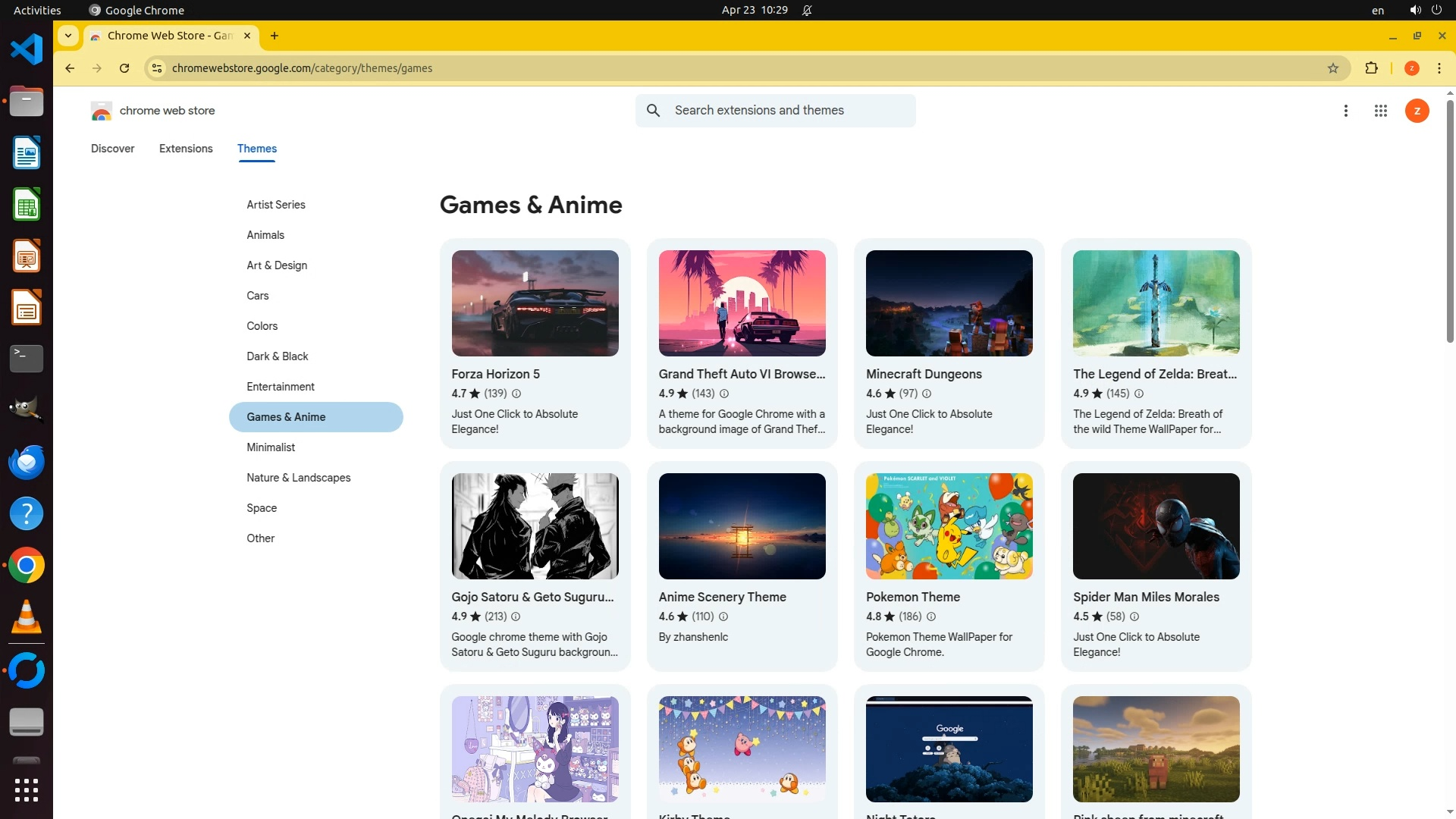Open a new browser tab with plus icon
1456x819 pixels.
[x=275, y=36]
